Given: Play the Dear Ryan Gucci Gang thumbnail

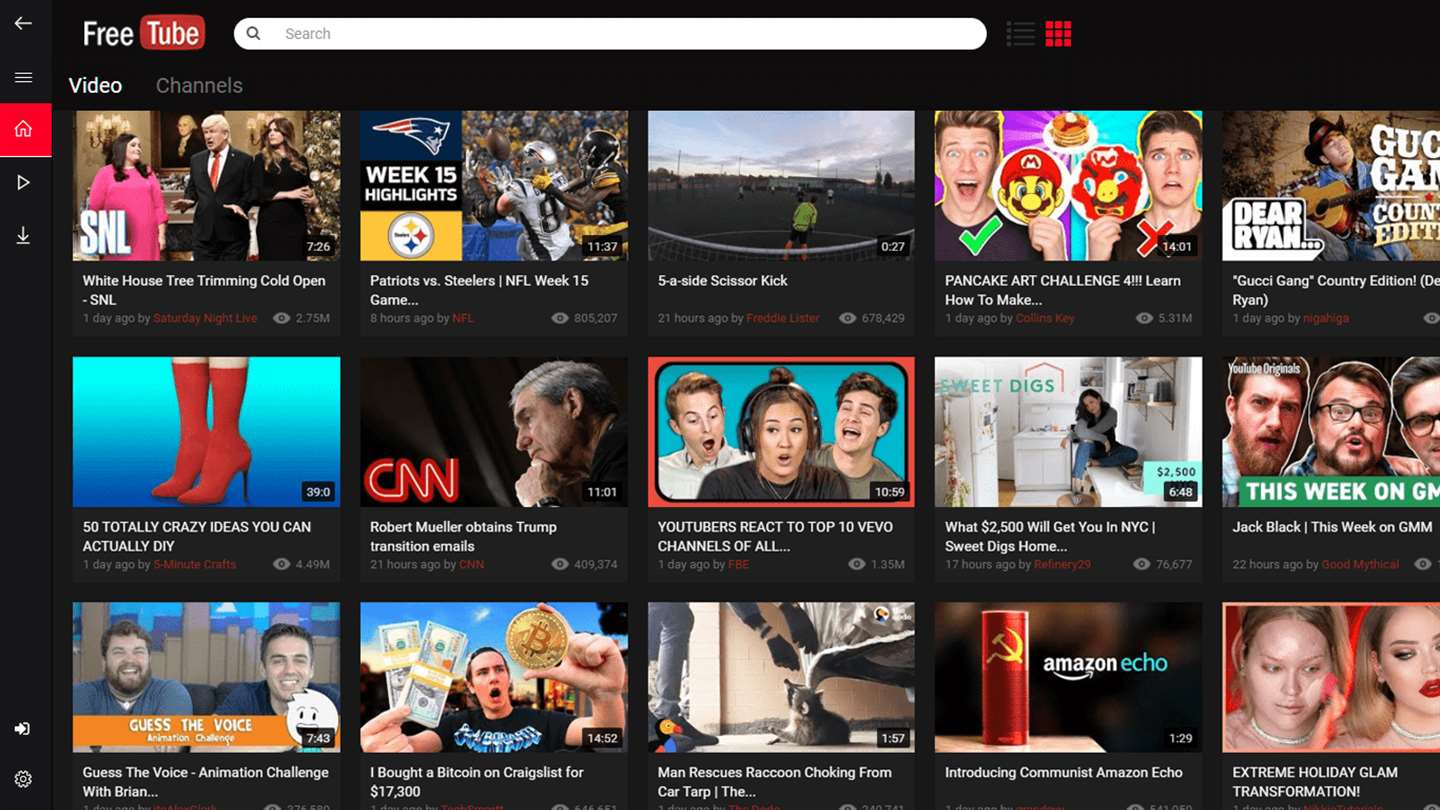Looking at the screenshot, I should [x=1331, y=186].
